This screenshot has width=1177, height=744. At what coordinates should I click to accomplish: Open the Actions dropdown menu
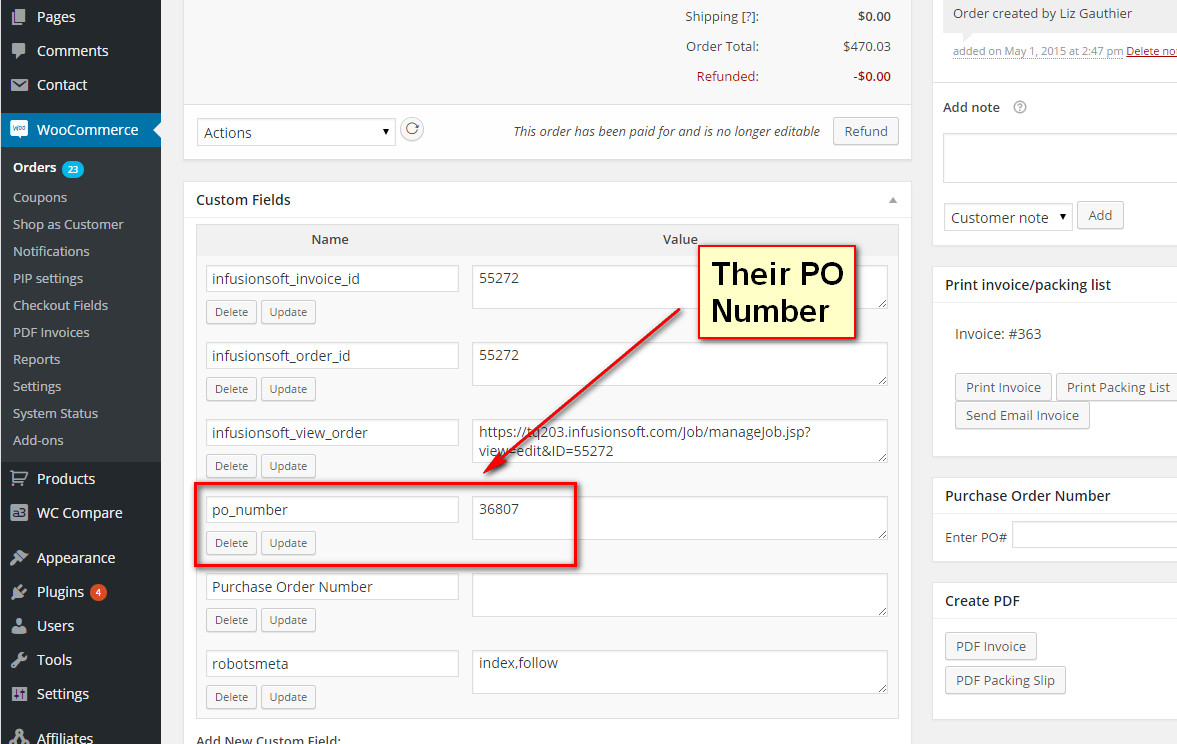296,131
